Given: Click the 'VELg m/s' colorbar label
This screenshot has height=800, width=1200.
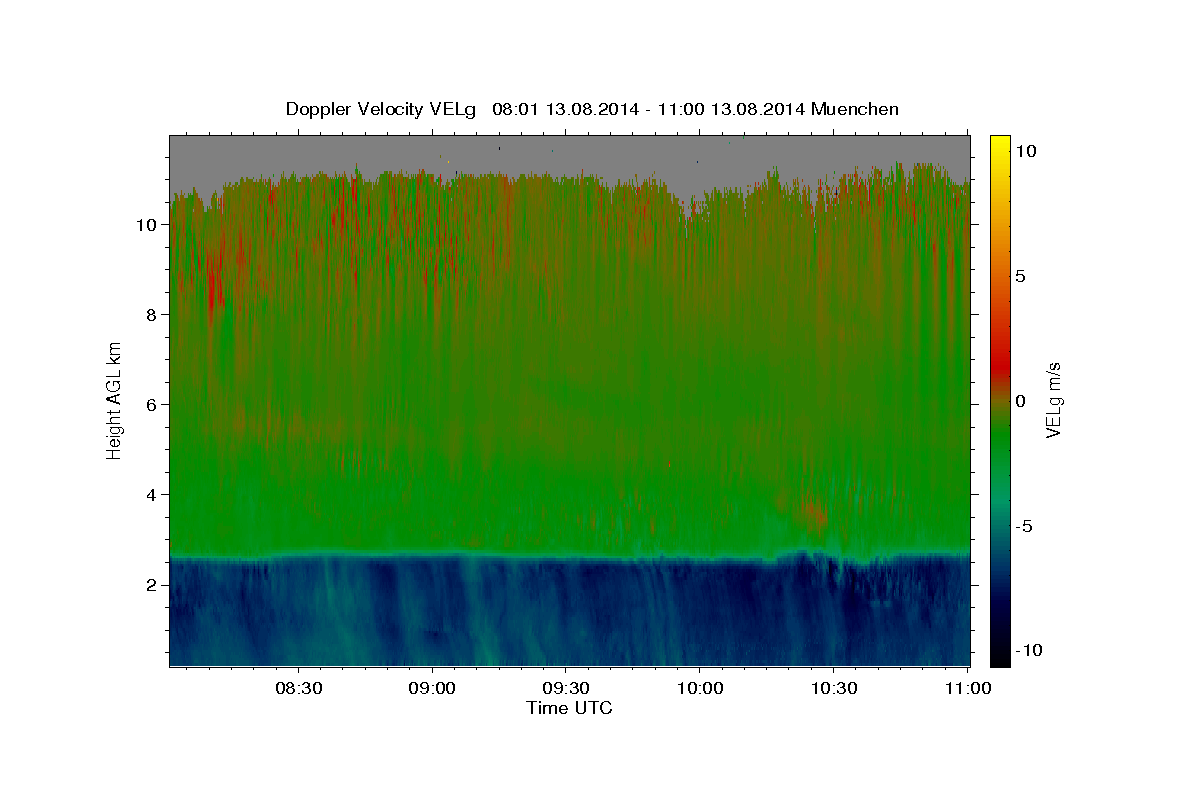Looking at the screenshot, I should 1053,401.
